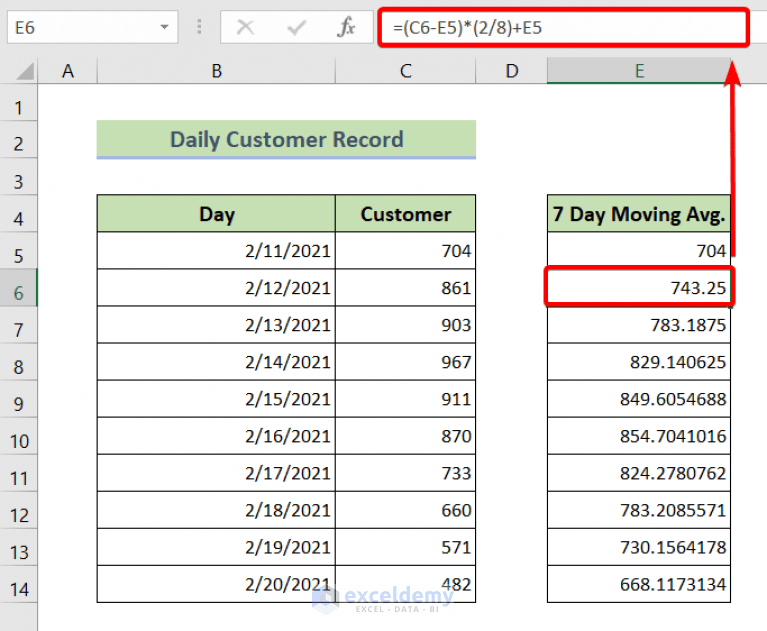Select customer value 967

[x=406, y=362]
